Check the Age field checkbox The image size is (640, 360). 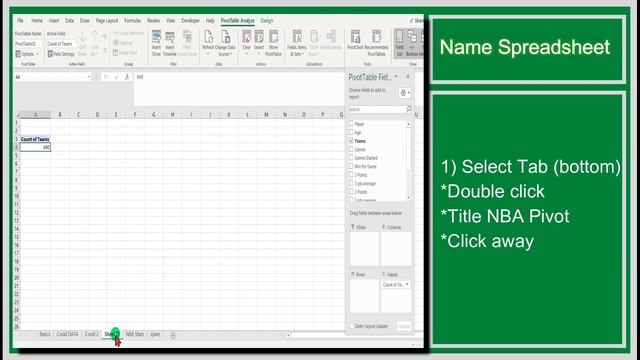pyautogui.click(x=351, y=132)
